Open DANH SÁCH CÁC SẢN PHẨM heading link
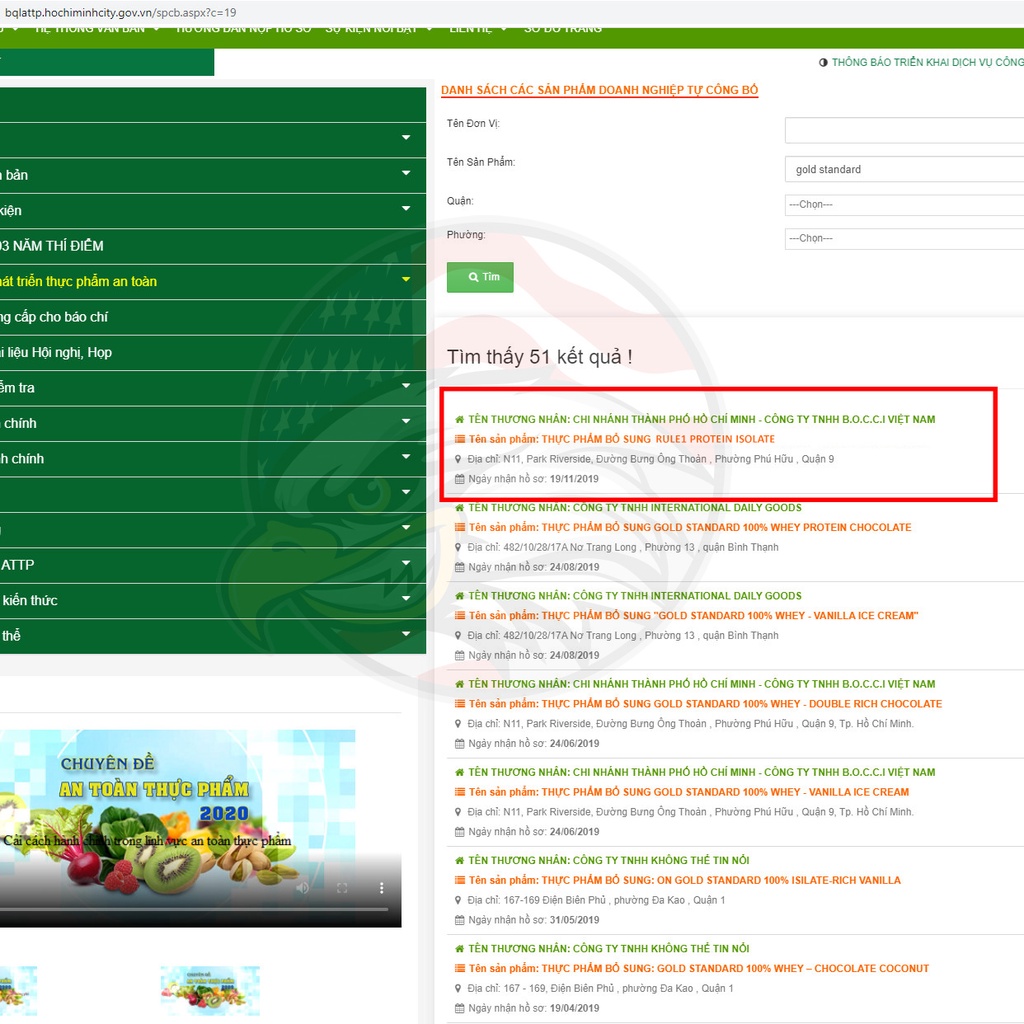This screenshot has width=1024, height=1024. (x=600, y=90)
